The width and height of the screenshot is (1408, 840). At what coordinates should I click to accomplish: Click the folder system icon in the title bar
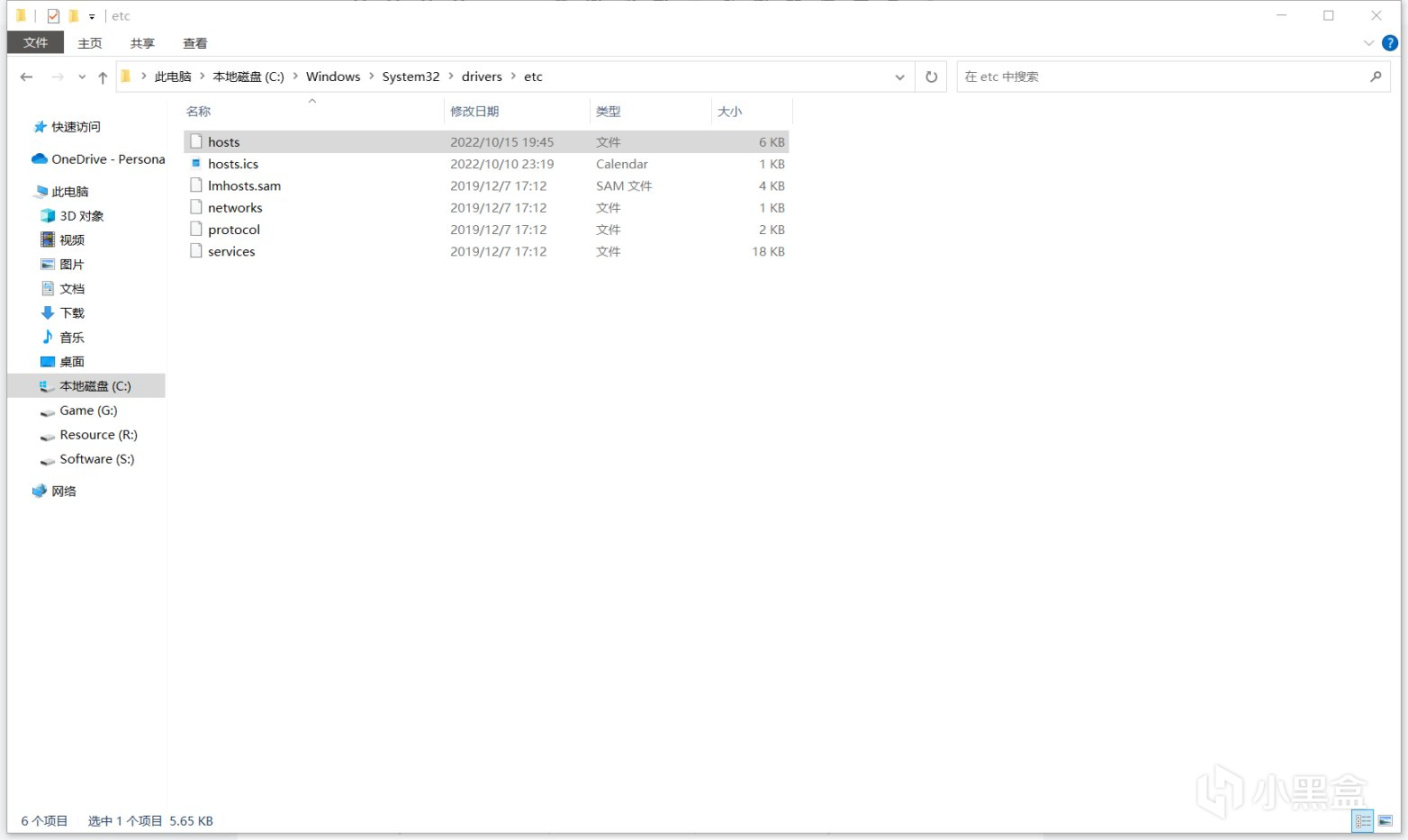click(21, 16)
